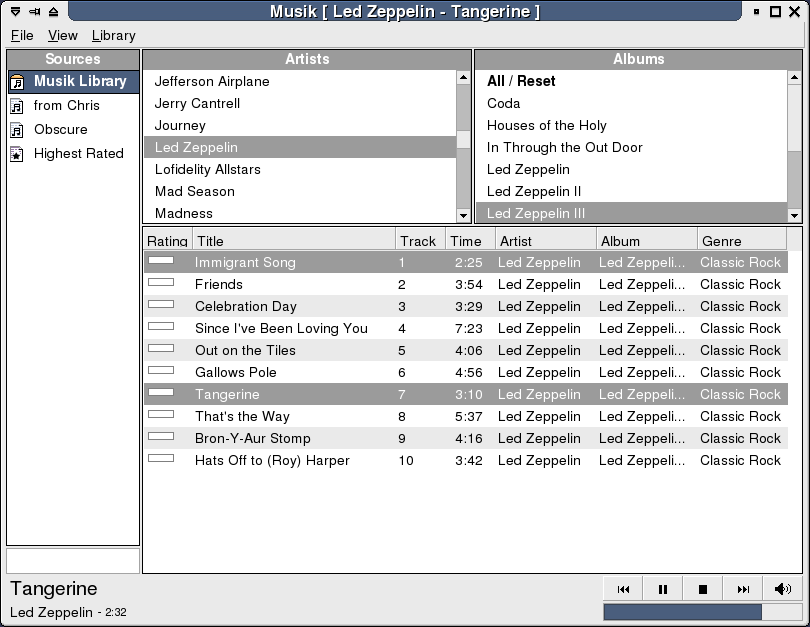The height and width of the screenshot is (627, 810).
Task: Open the File menu
Action: 22,36
